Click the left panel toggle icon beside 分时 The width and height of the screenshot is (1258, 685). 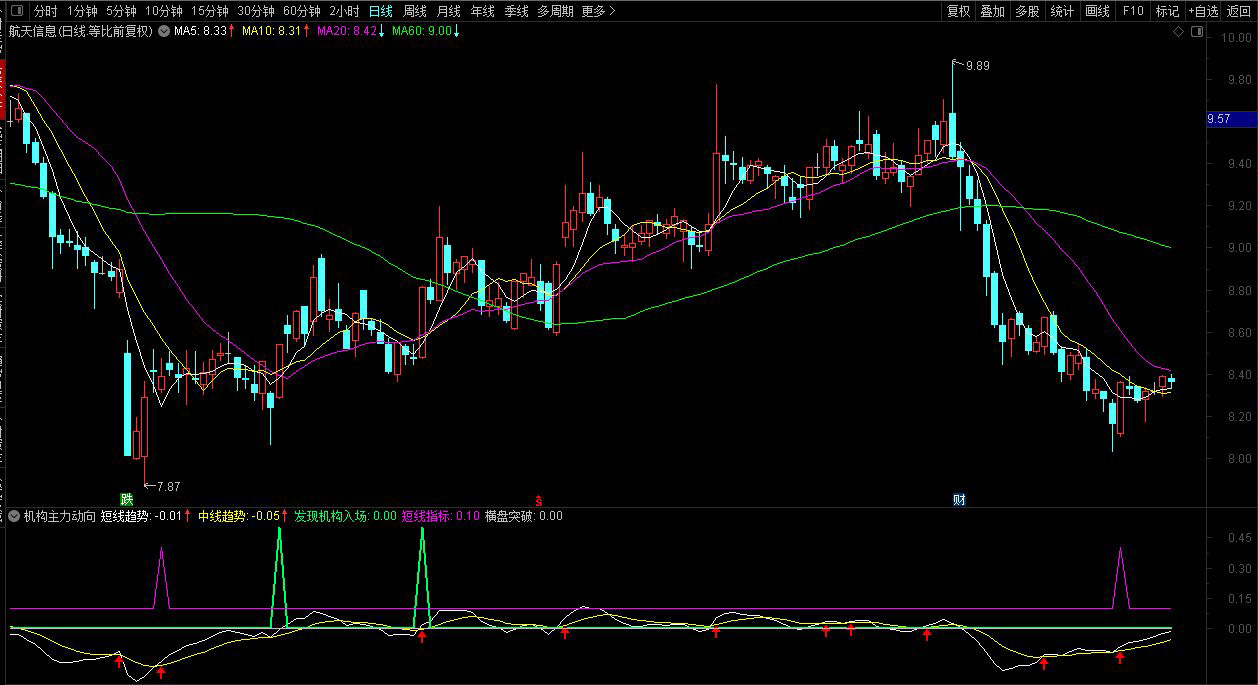coord(17,12)
